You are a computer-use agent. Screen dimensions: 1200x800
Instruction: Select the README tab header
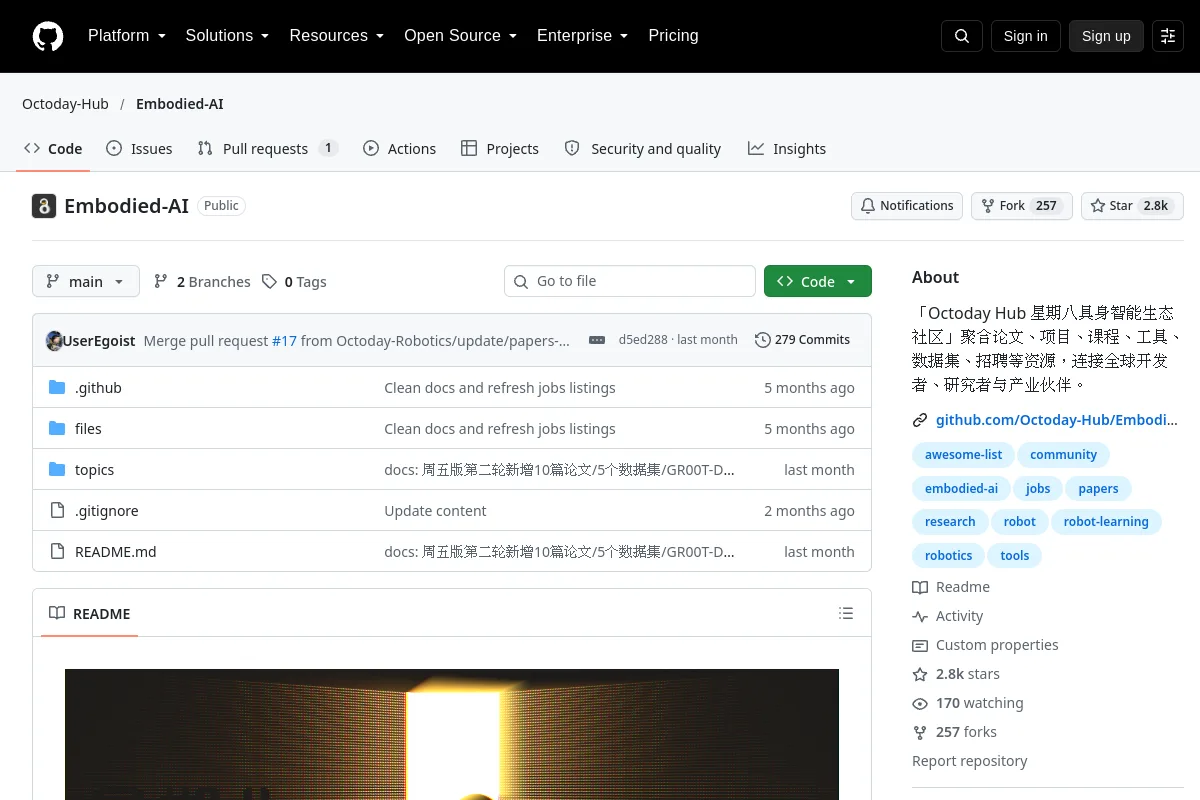click(90, 613)
